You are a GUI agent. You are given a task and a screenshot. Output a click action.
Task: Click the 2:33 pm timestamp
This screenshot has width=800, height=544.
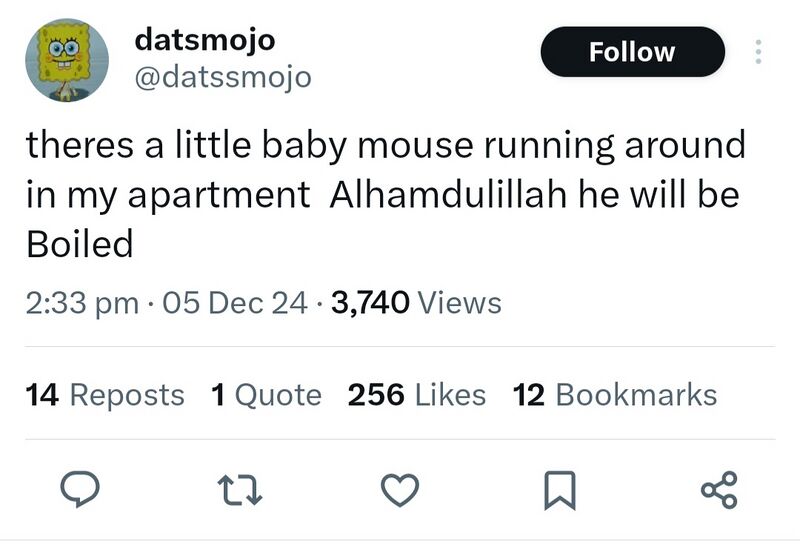coord(82,302)
